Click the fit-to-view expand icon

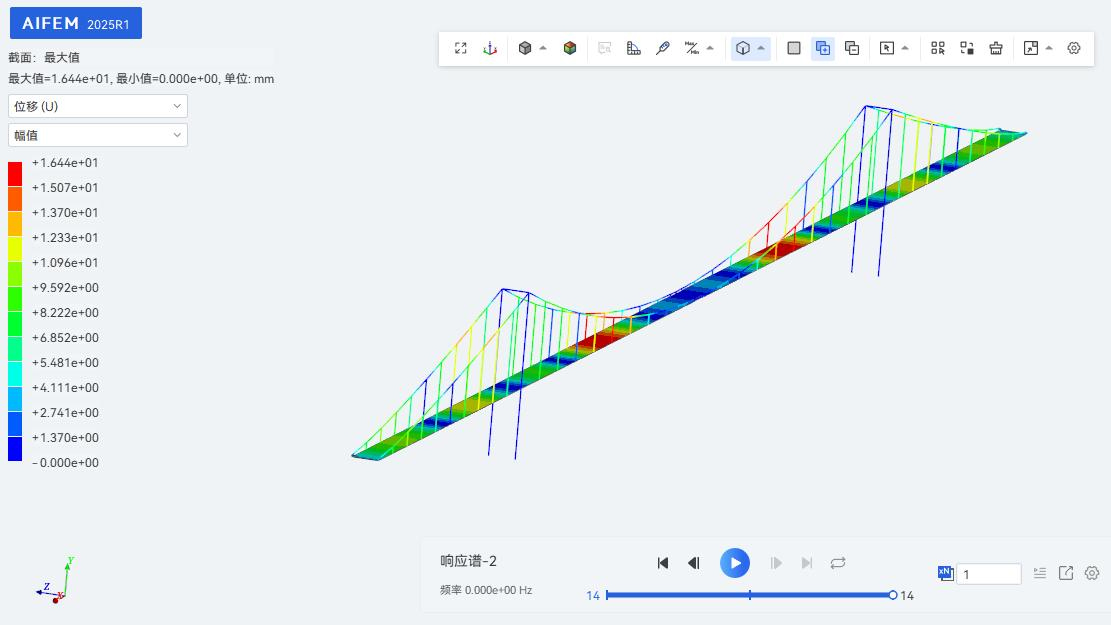click(461, 48)
